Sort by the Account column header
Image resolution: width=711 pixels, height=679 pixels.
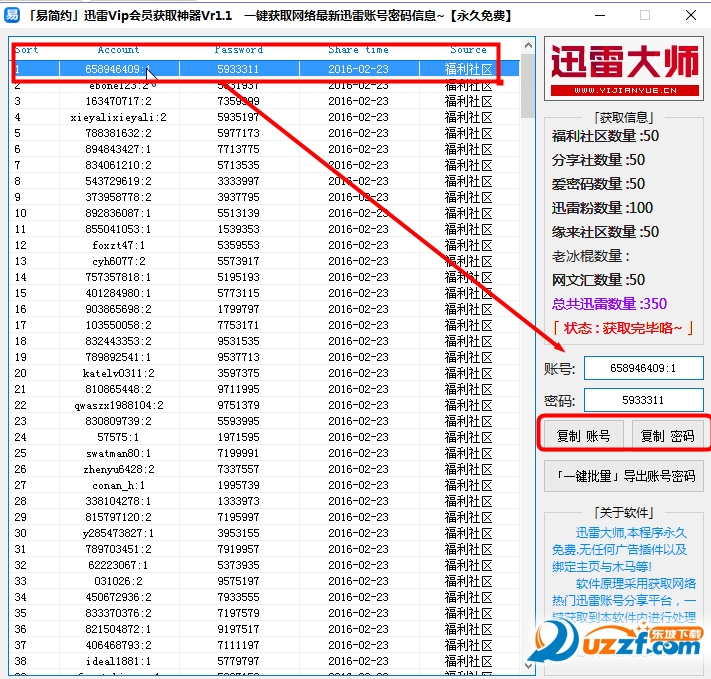click(118, 49)
